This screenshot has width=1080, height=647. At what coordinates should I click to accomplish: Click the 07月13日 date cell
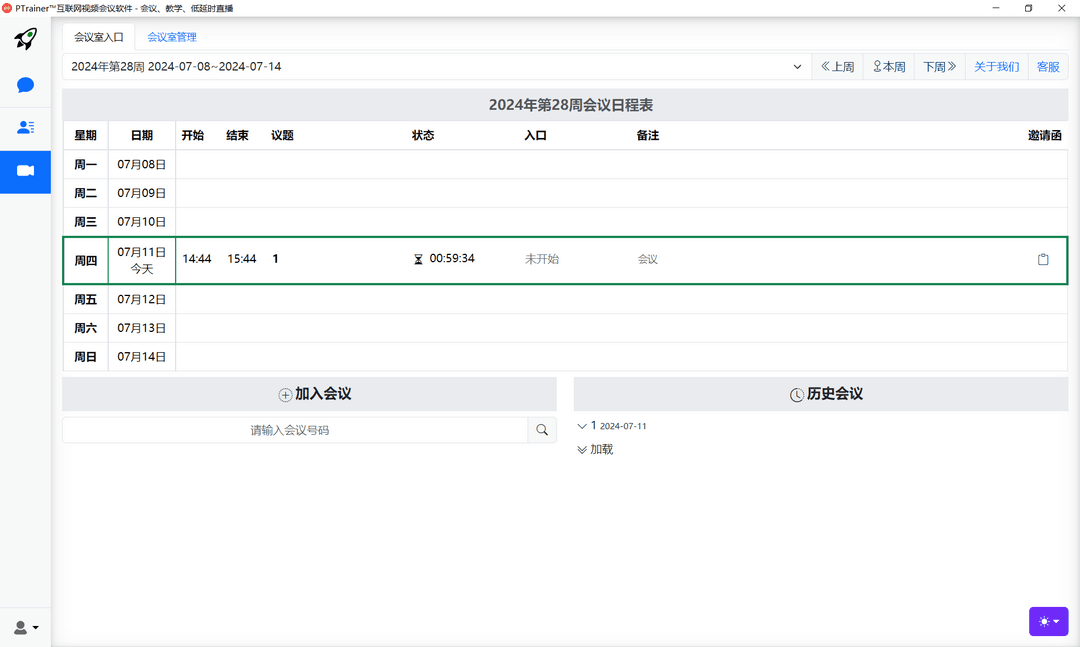(142, 328)
